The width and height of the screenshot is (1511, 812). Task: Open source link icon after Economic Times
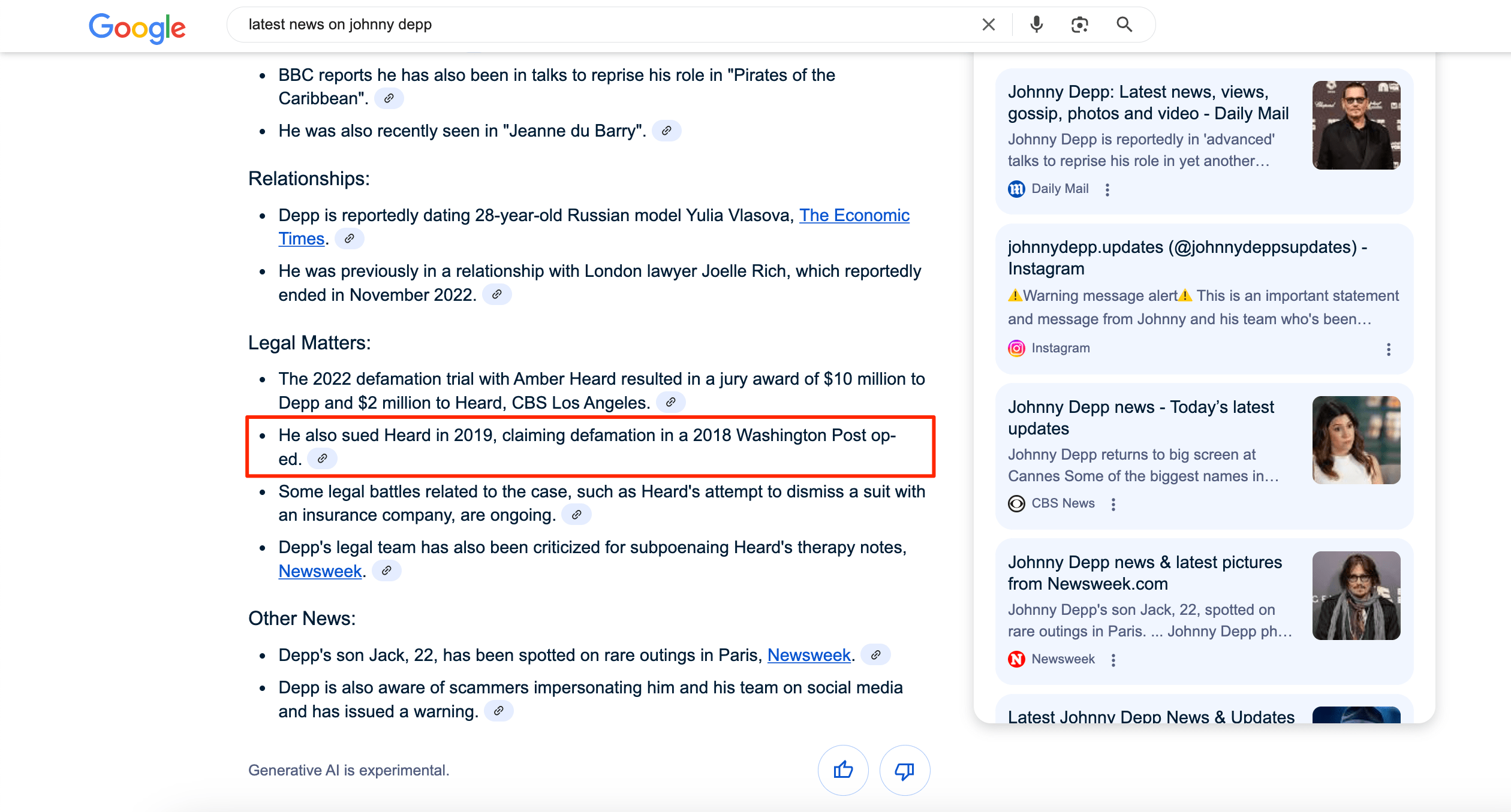click(x=350, y=239)
